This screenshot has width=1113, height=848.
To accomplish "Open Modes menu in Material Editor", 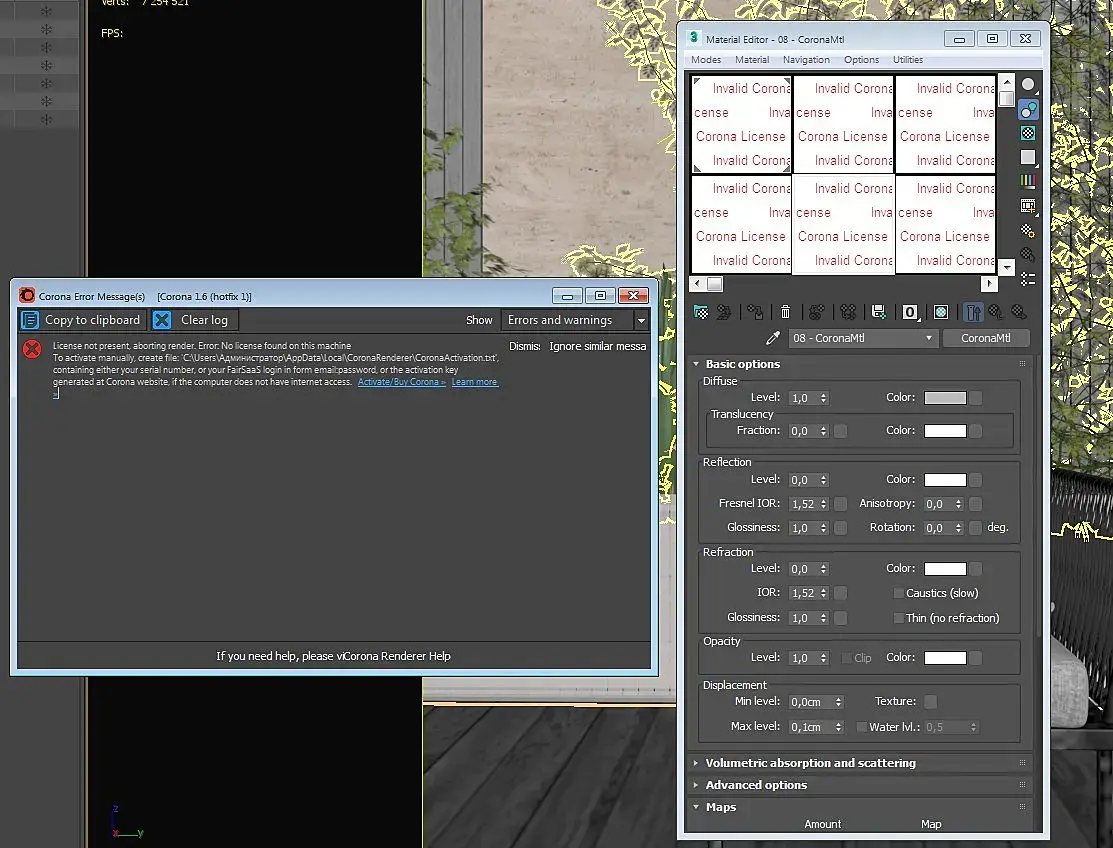I will point(706,60).
